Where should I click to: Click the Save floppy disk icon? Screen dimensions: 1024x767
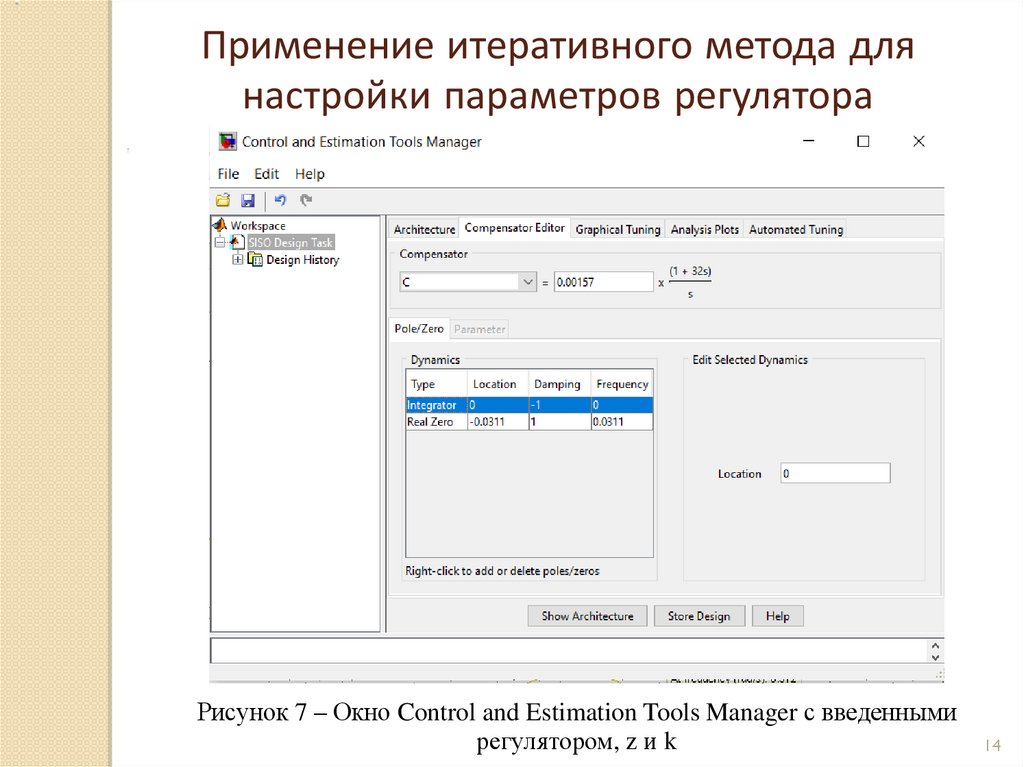tap(247, 200)
